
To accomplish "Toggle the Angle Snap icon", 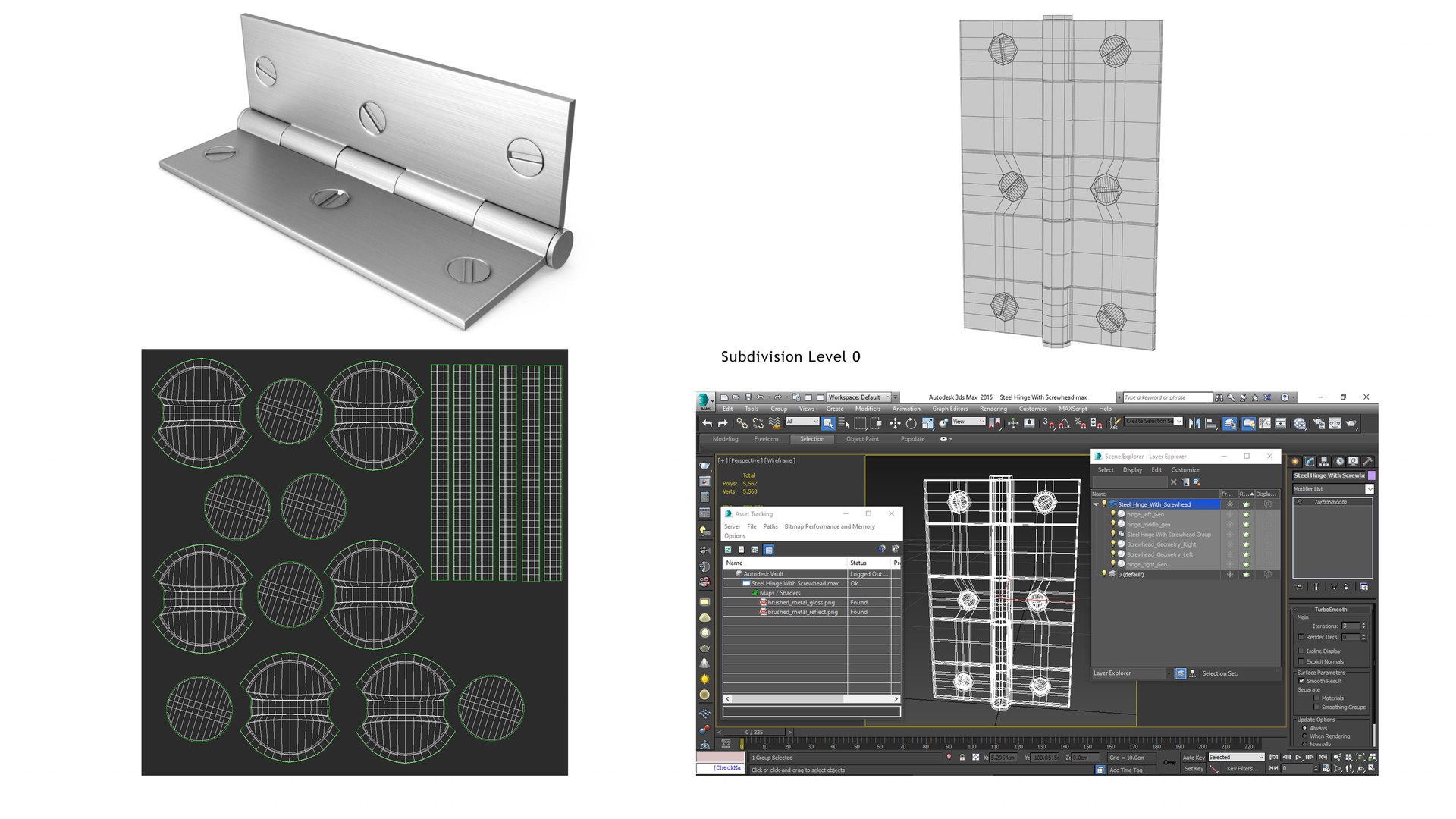I will (1064, 423).
